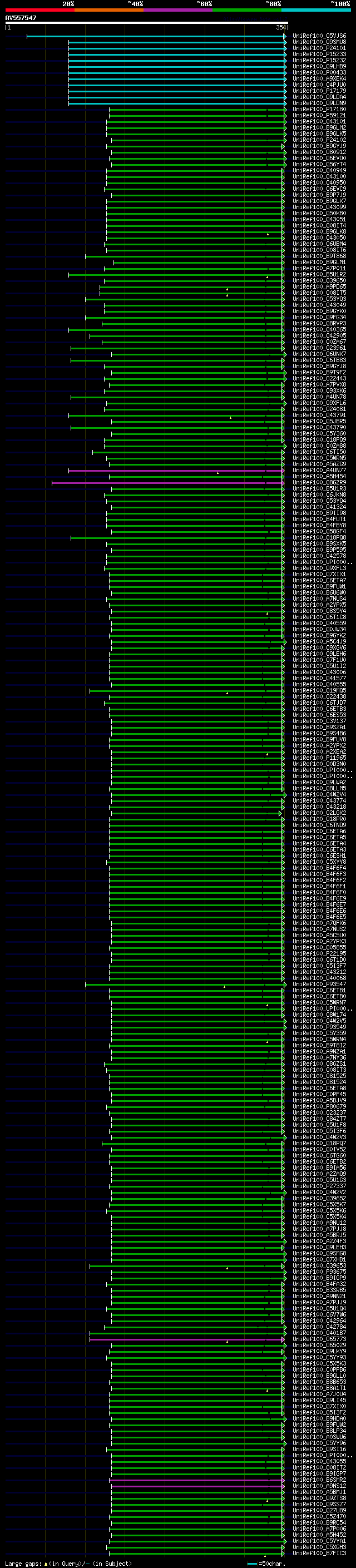Open hit UniRef100_Q4PJU0
Viewport: 356px width, 1568px height.
pos(319,85)
